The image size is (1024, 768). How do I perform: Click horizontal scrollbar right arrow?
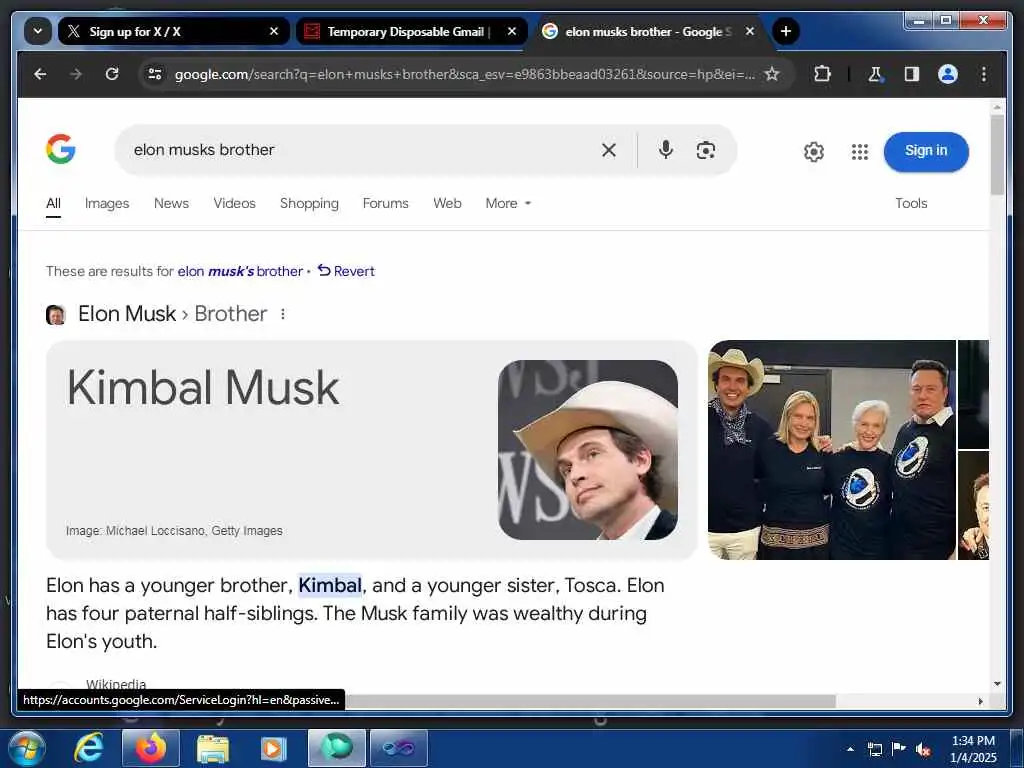[x=980, y=701]
